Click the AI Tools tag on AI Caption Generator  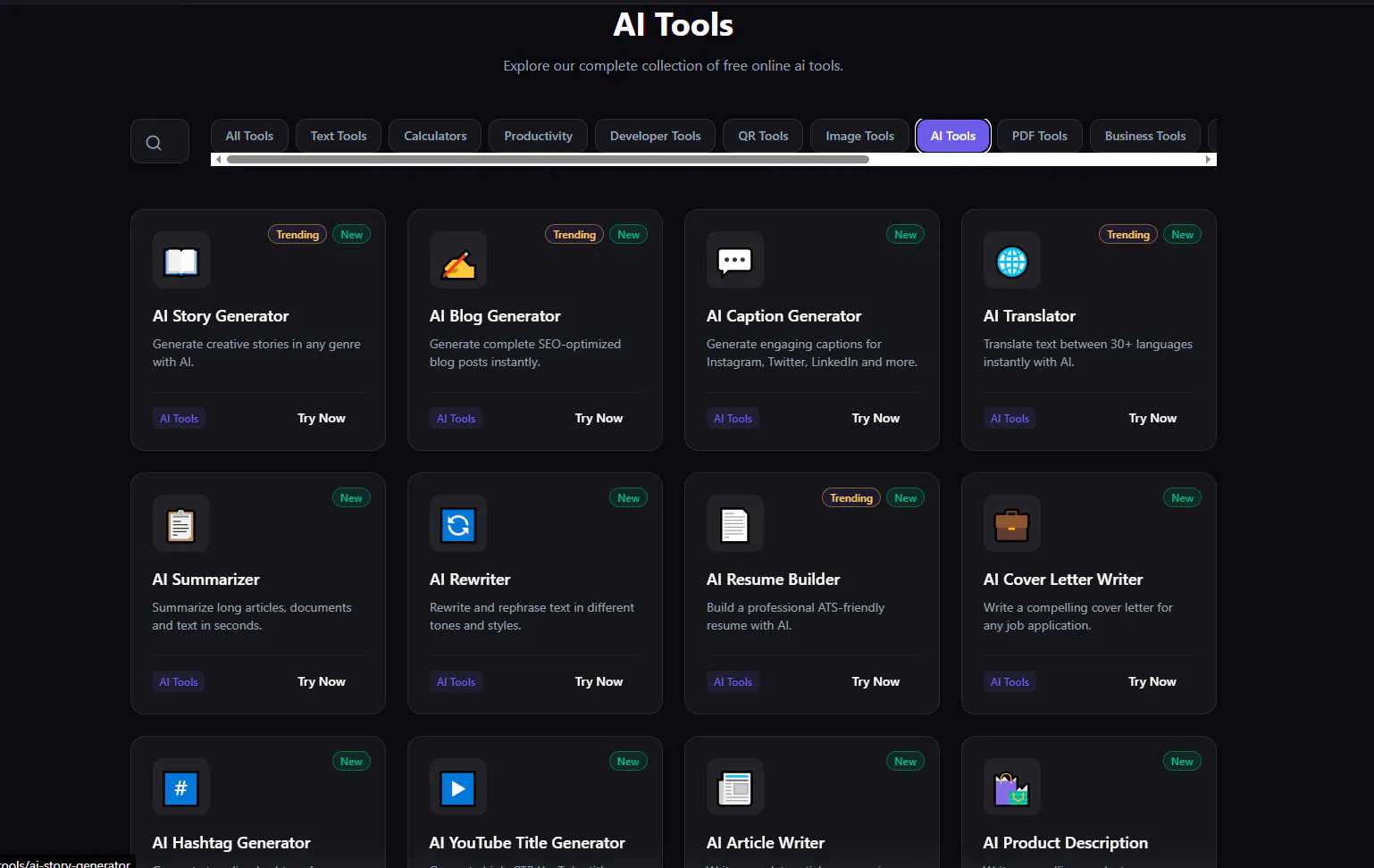(733, 418)
